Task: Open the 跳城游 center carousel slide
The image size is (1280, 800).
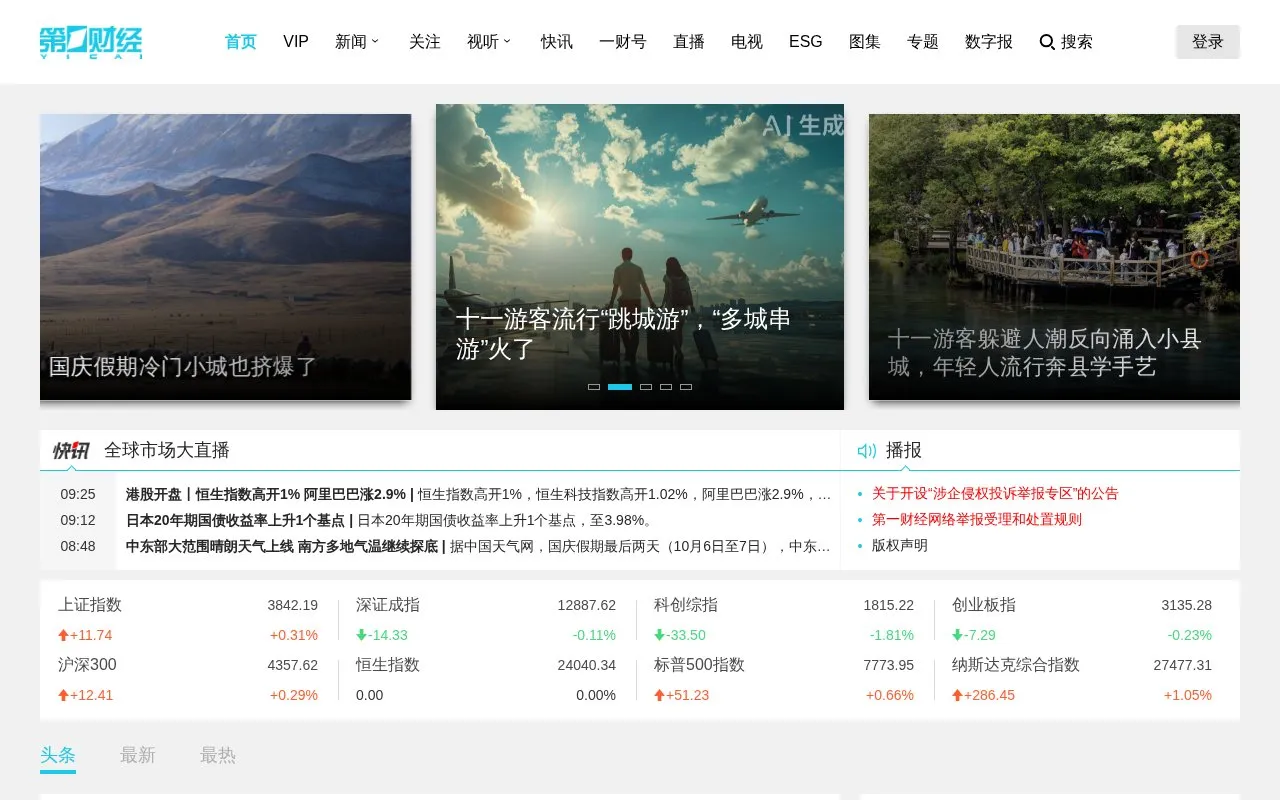Action: [x=640, y=257]
